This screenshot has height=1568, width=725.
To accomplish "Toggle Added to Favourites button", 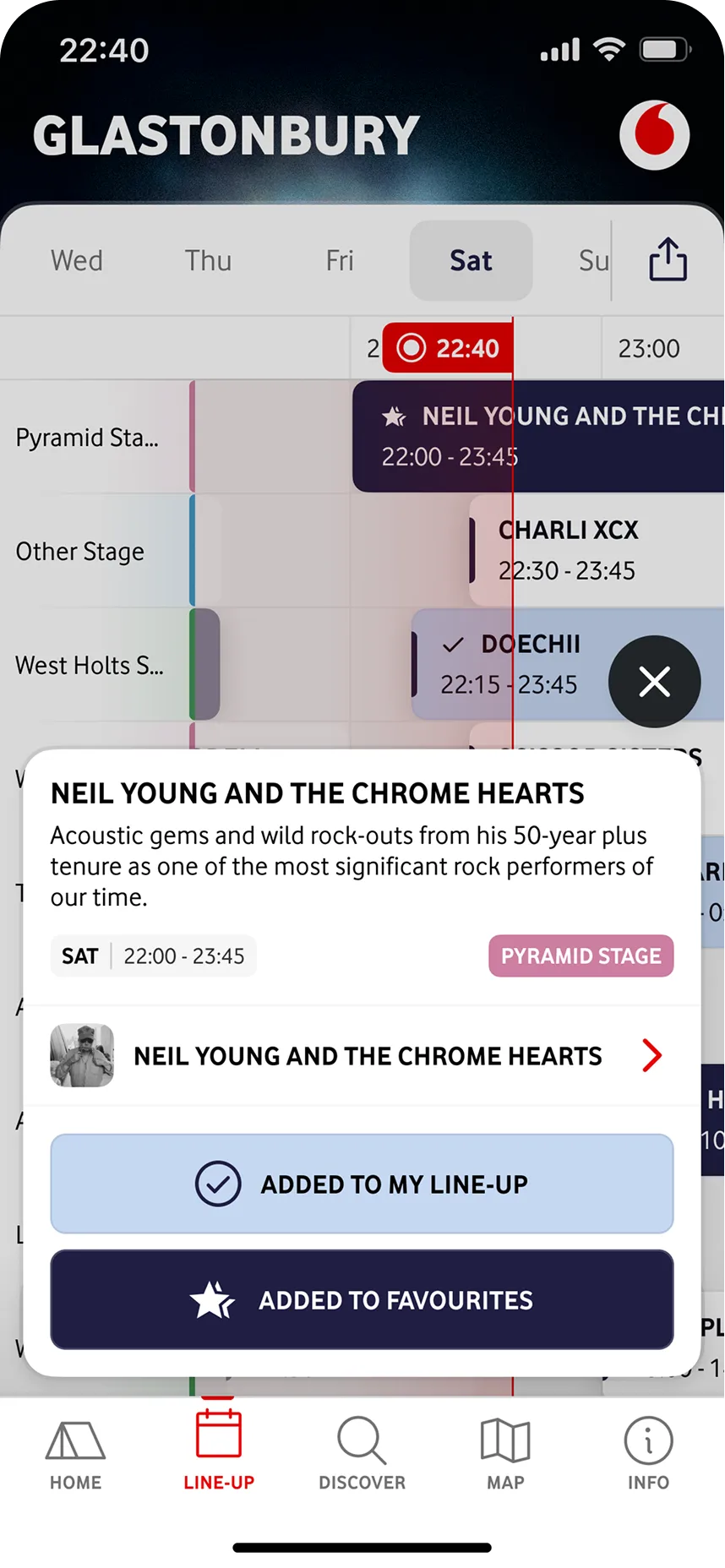I will point(362,1299).
